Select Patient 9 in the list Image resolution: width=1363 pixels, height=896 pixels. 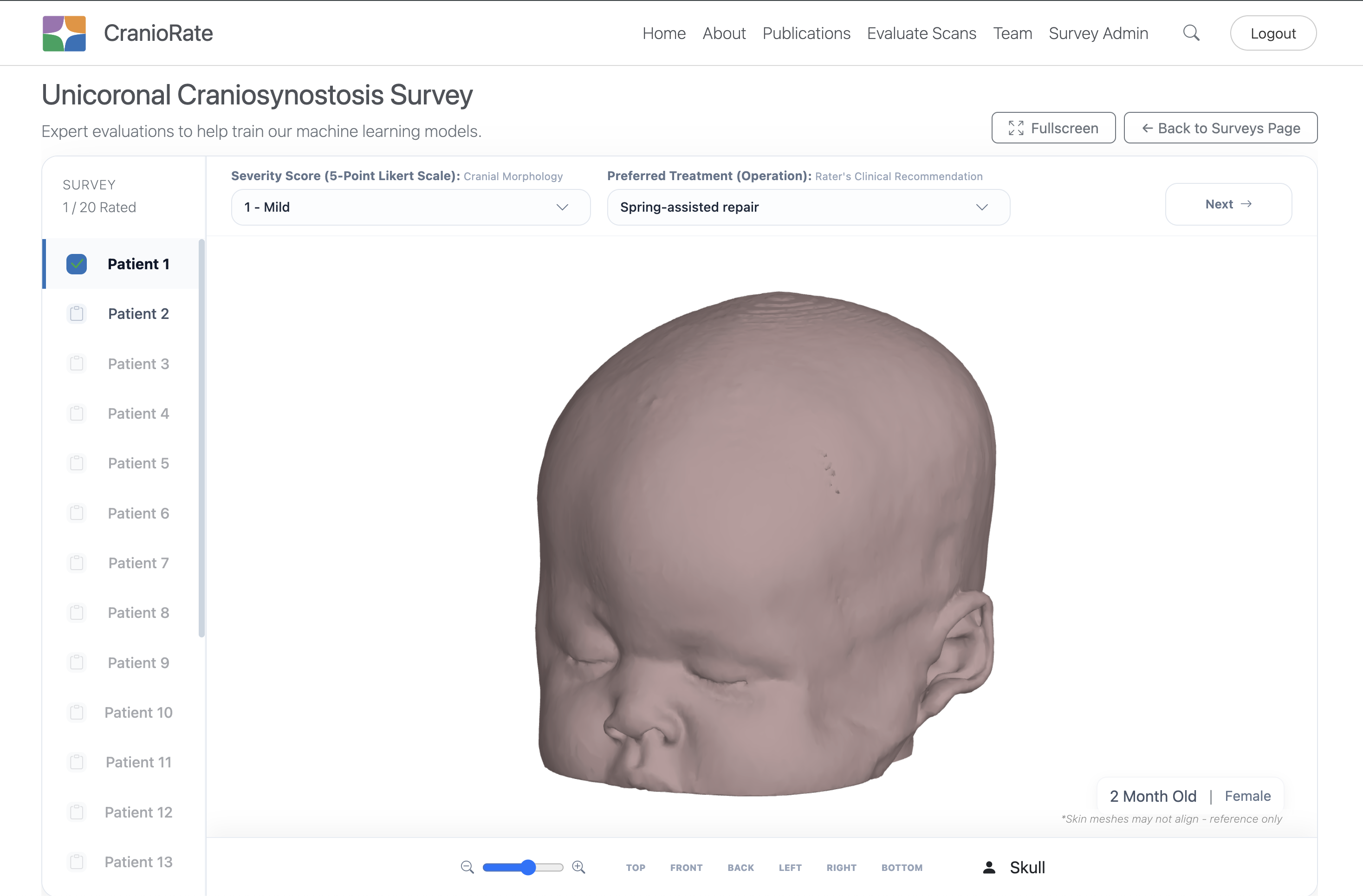tap(123, 662)
